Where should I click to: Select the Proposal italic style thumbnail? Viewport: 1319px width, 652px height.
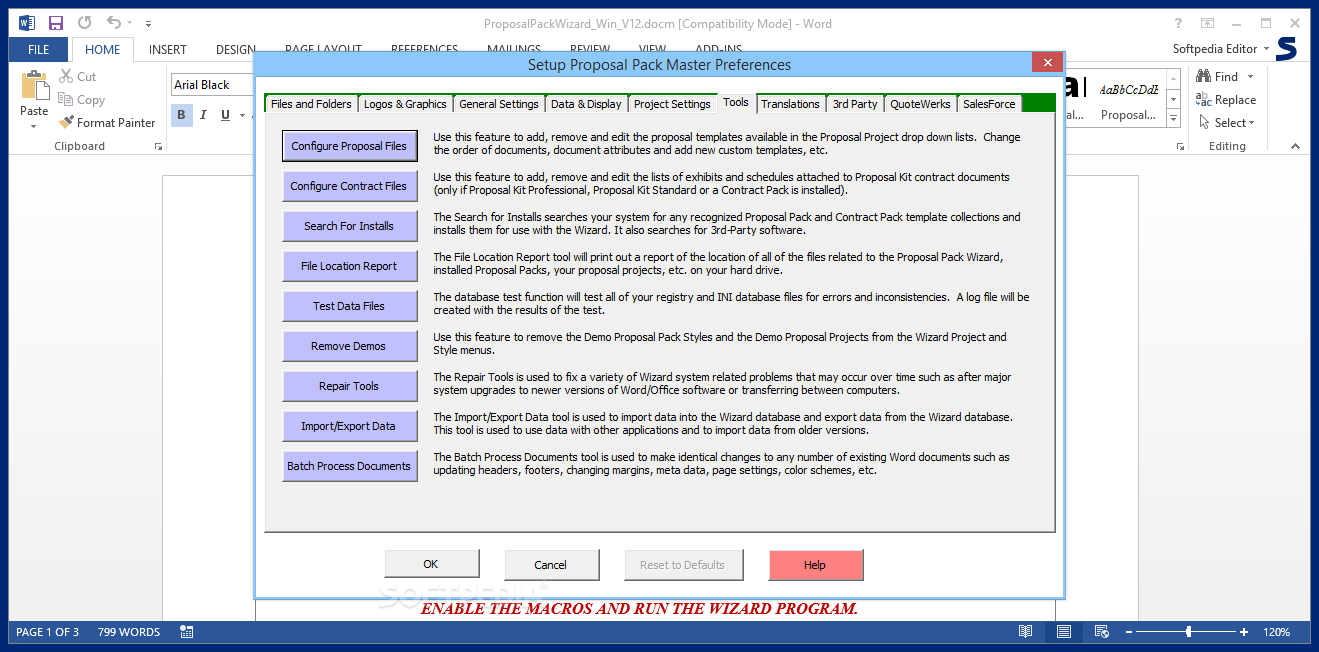(x=1128, y=100)
